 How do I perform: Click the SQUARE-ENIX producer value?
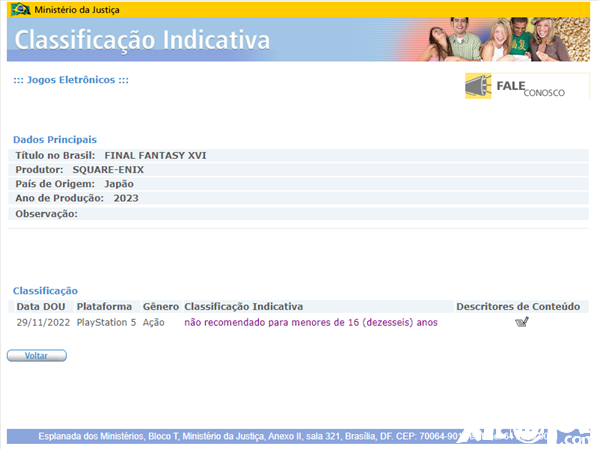(x=108, y=170)
